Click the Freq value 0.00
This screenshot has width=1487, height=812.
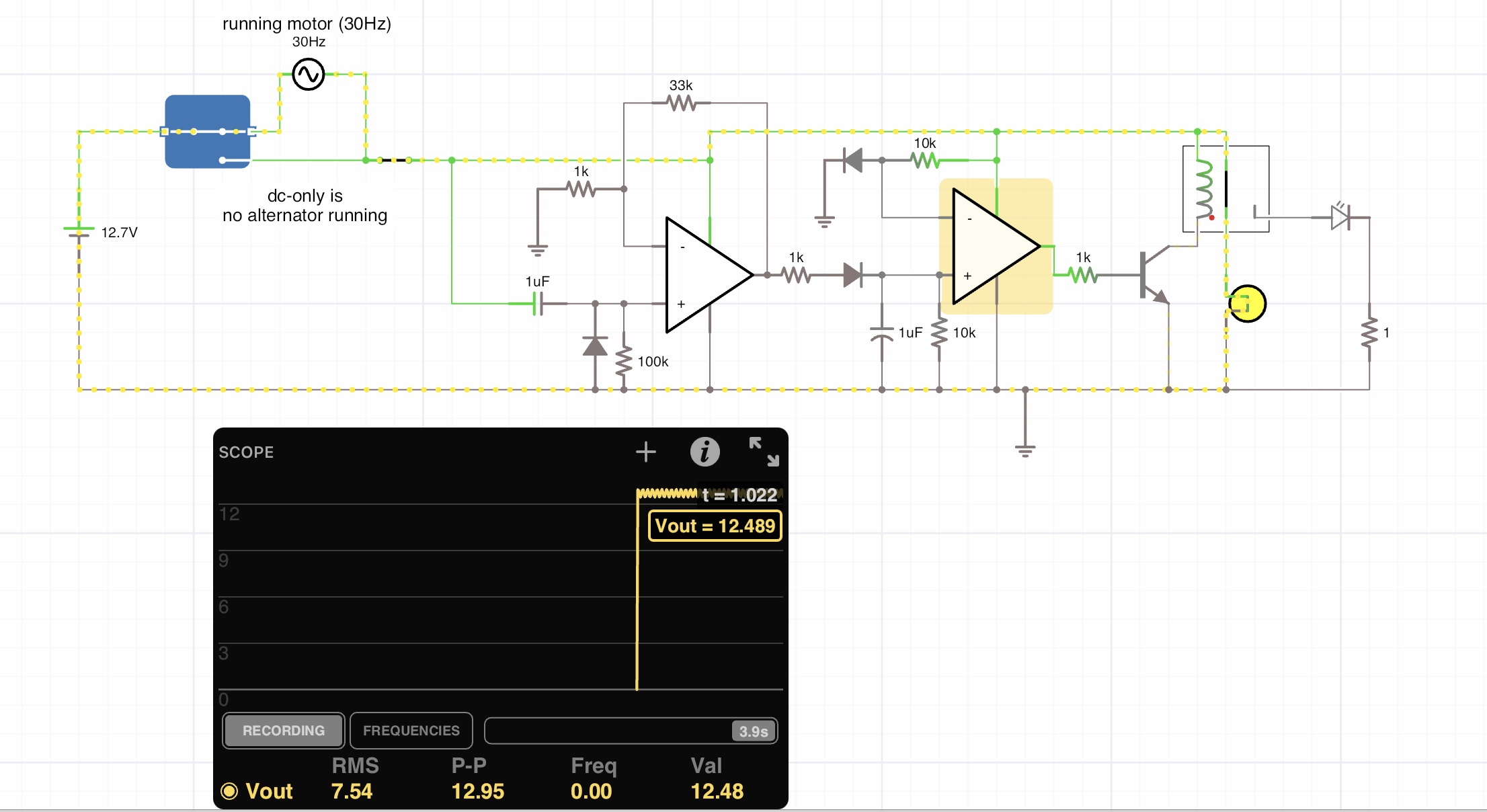tap(592, 791)
